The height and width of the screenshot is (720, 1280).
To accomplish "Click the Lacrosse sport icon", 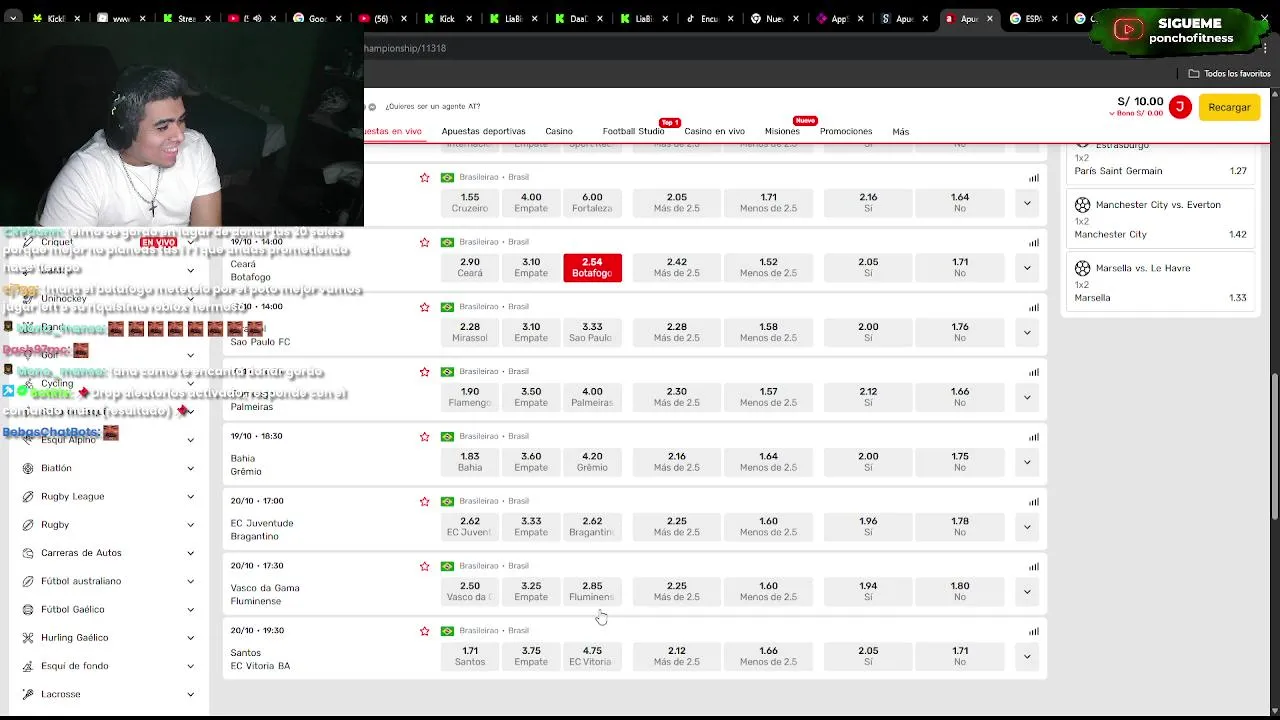I will tap(28, 694).
